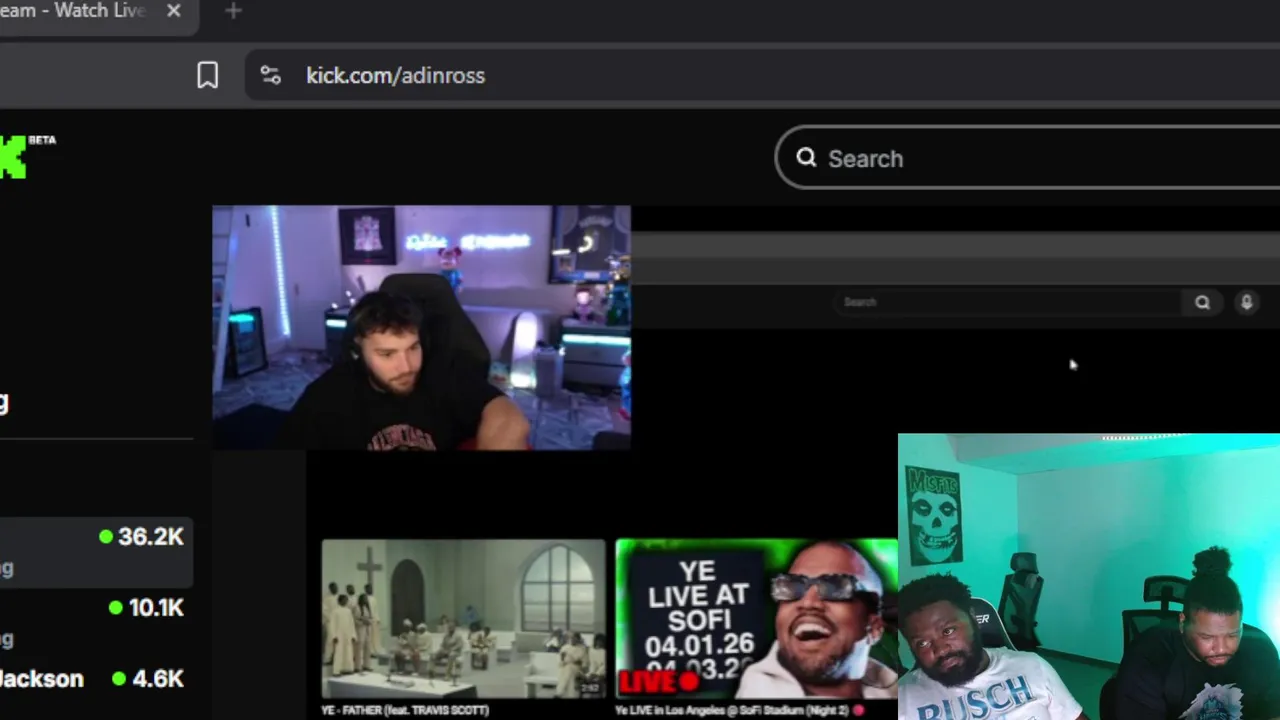Bookmark this page with the bookmark icon
Viewport: 1280px width, 720px height.
click(207, 75)
